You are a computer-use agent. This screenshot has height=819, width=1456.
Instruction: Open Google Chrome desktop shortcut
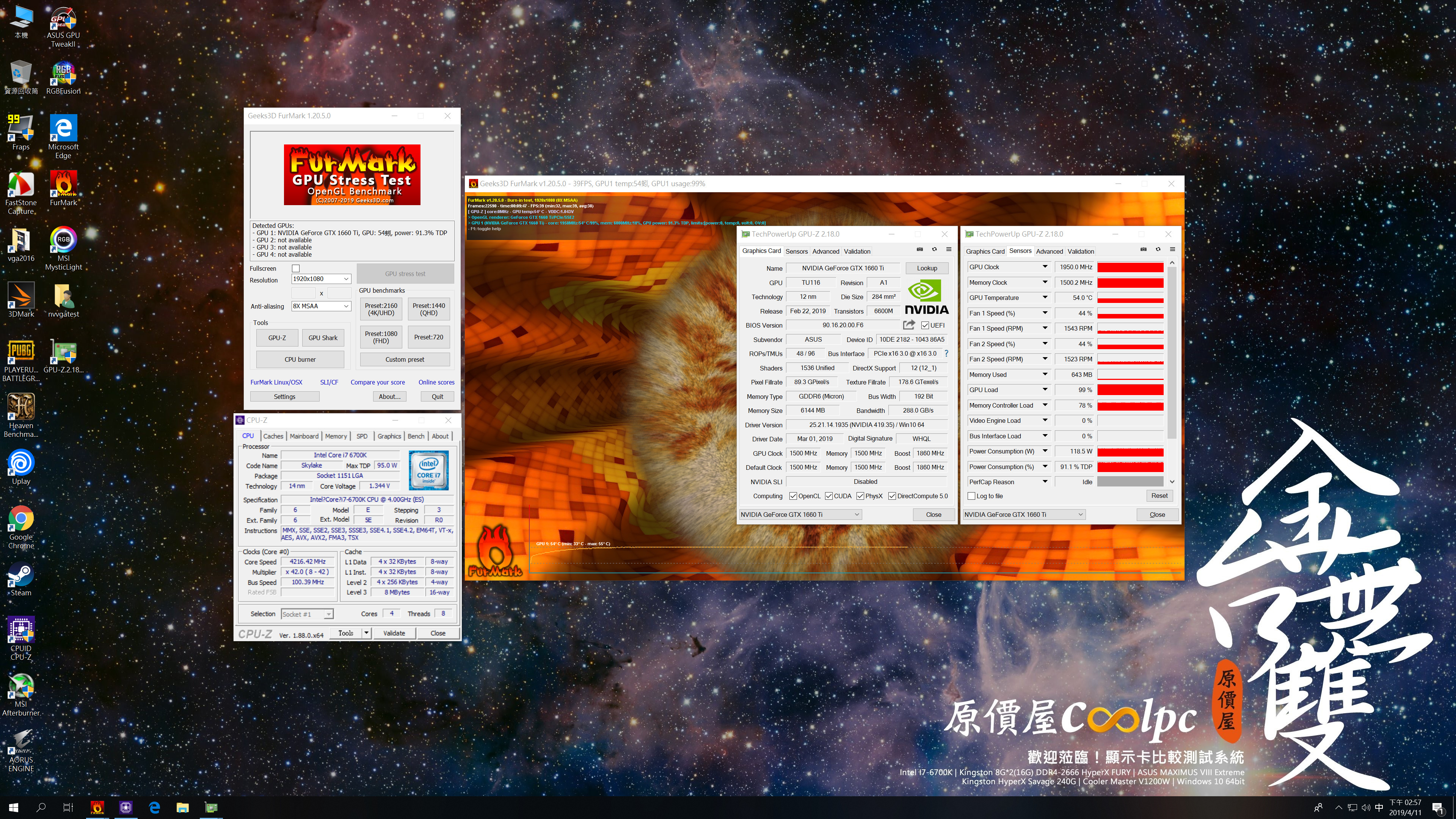pos(21,527)
